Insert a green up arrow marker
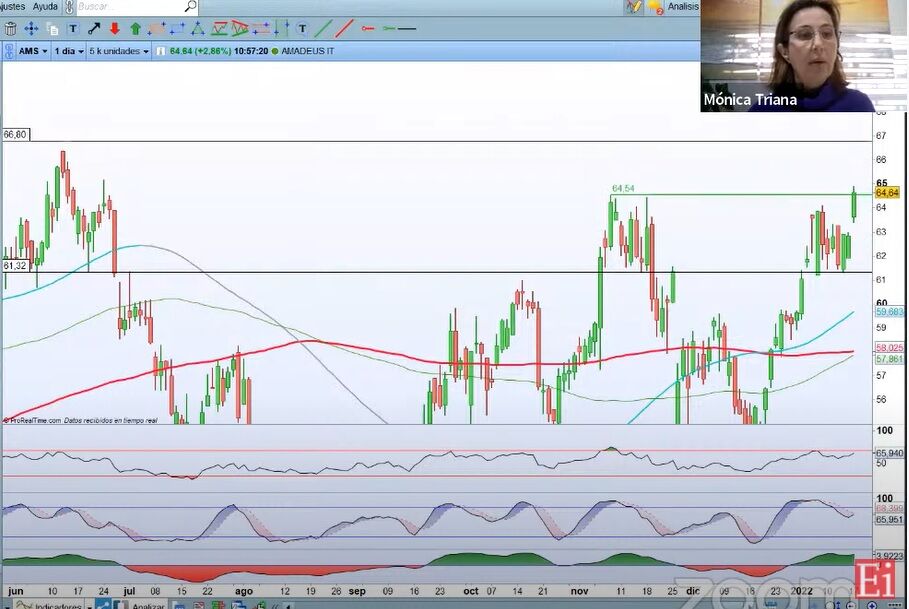 135,29
